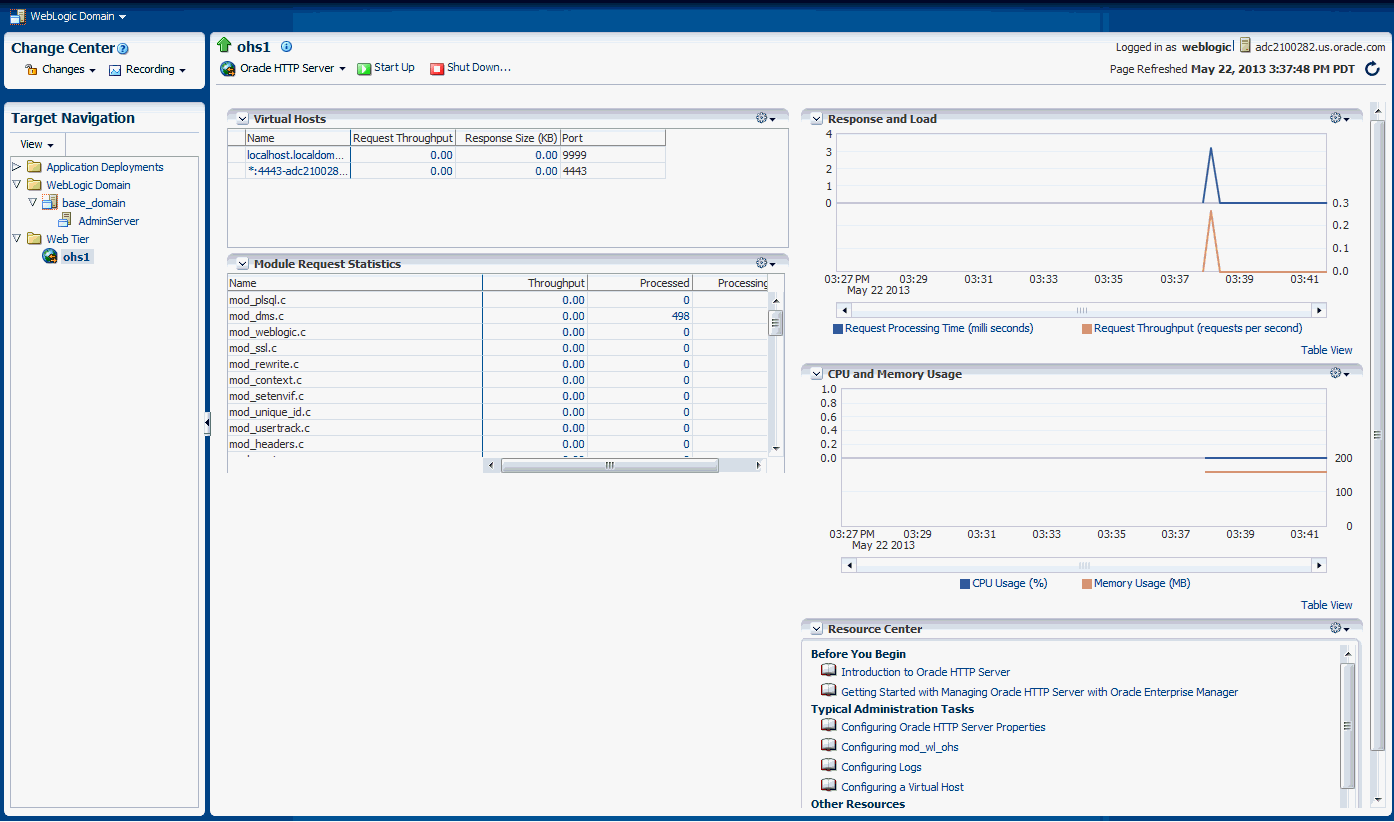Click the Change Center help icon
1394x822 pixels.
(x=123, y=49)
